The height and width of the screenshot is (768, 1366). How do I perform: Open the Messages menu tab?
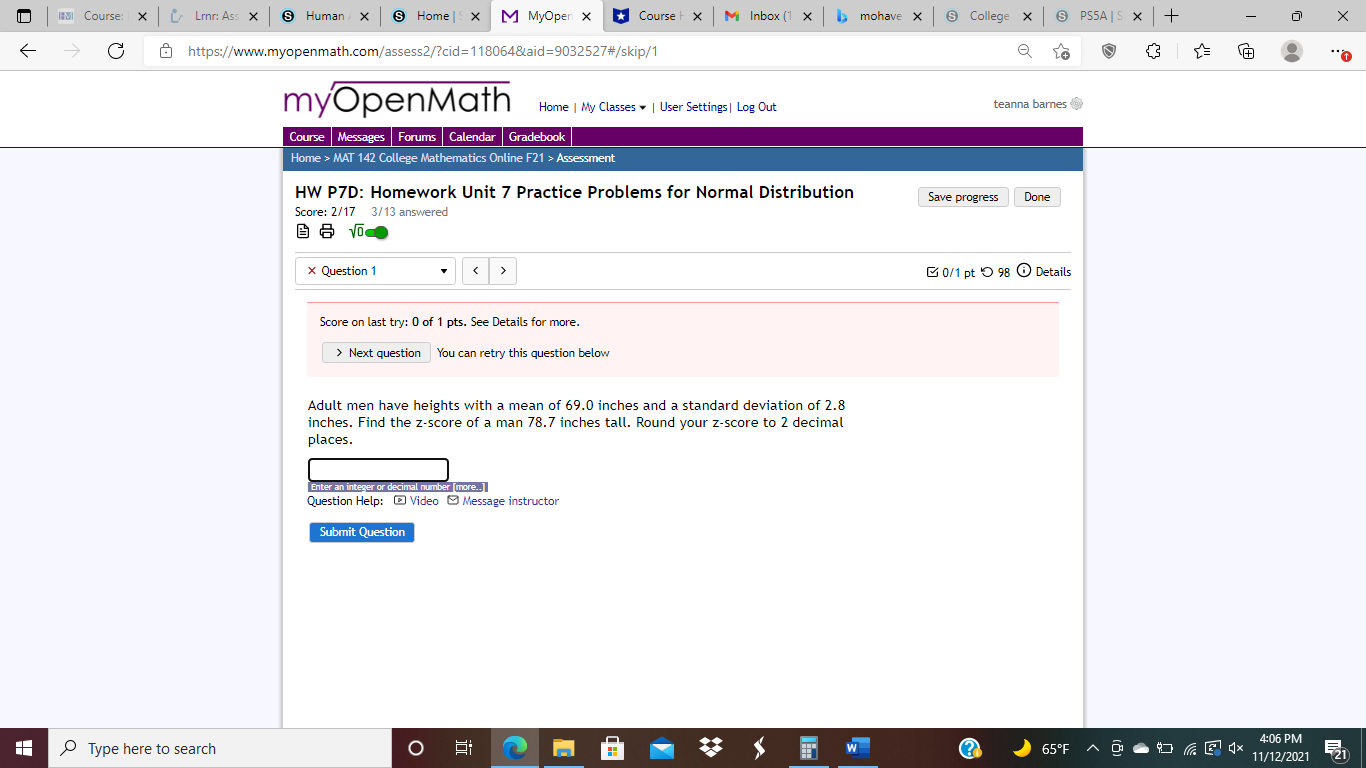pyautogui.click(x=361, y=137)
